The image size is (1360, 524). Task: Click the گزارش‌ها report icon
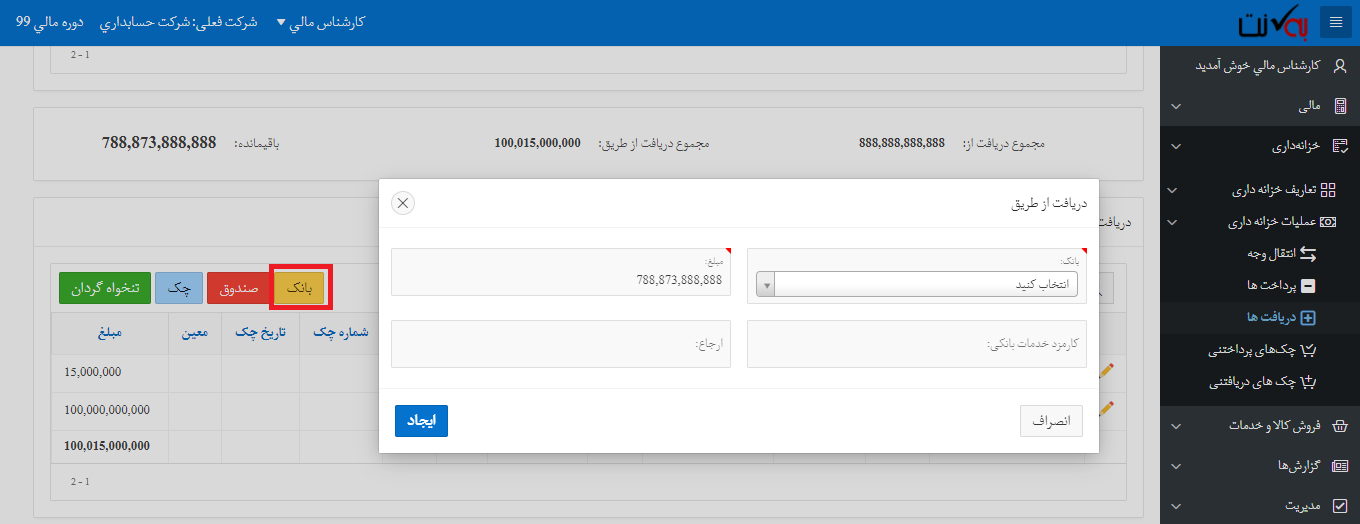pos(1341,466)
